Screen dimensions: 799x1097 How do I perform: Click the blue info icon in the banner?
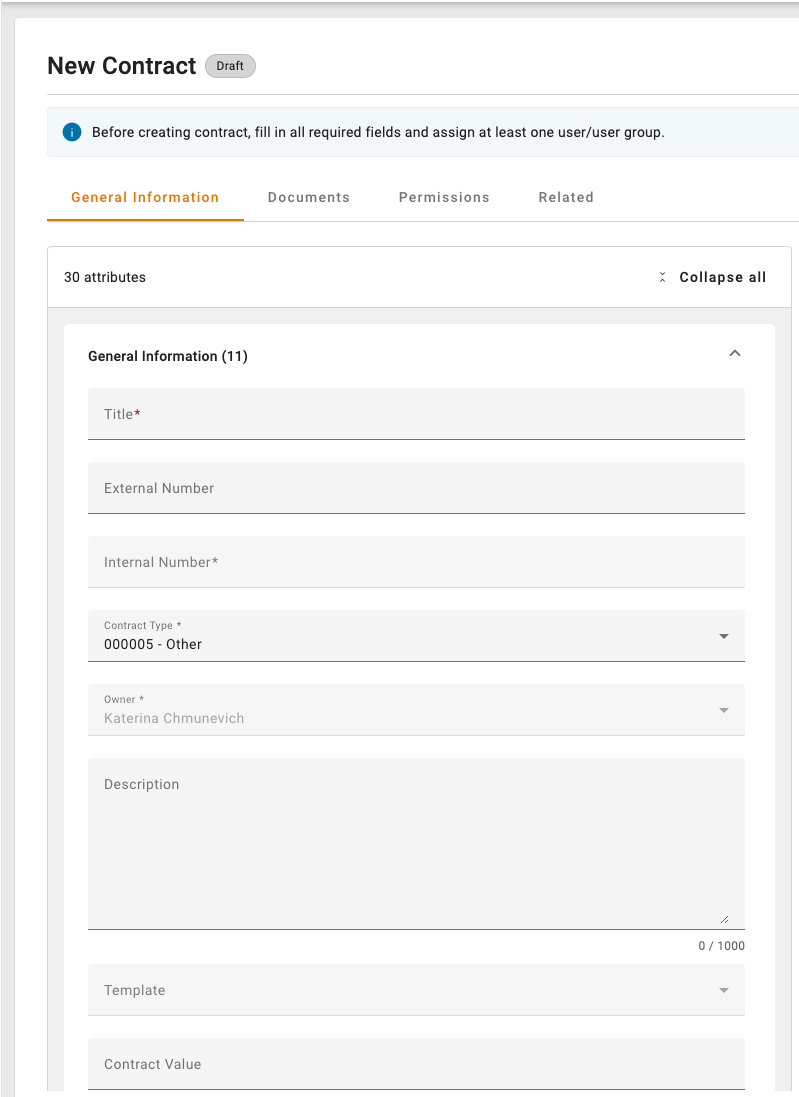[71, 132]
